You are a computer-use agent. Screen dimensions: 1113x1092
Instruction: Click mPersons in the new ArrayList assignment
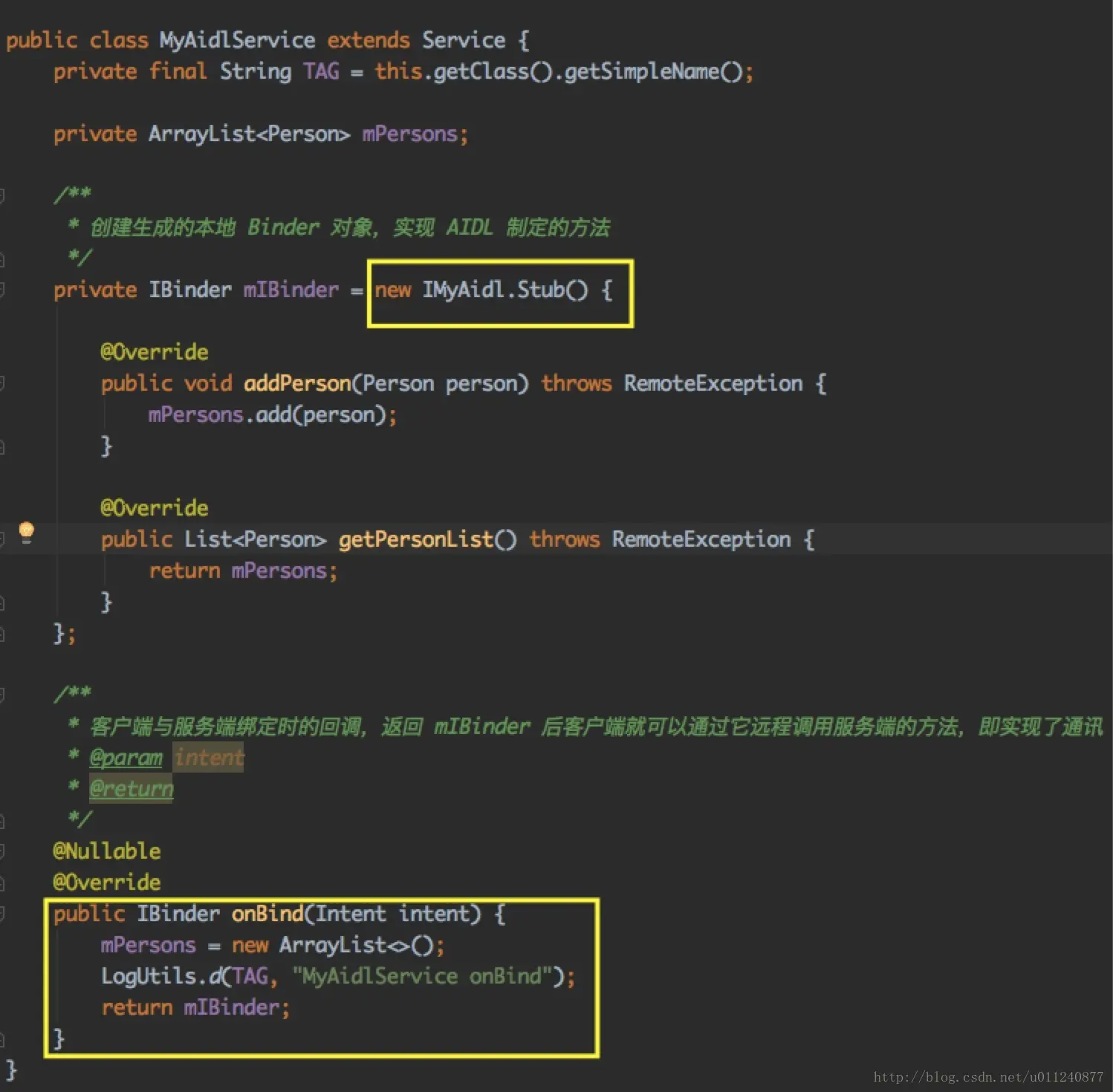tap(148, 945)
